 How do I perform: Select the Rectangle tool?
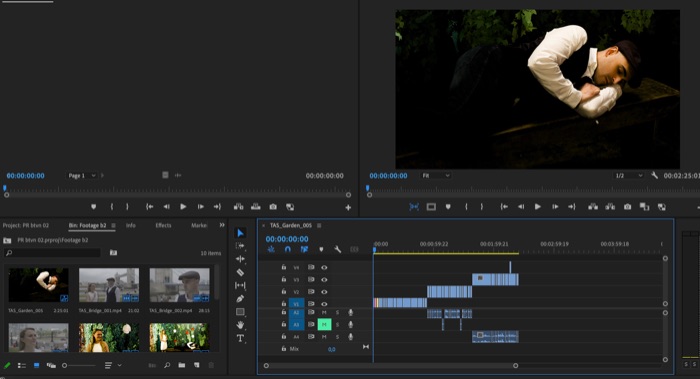pos(240,312)
